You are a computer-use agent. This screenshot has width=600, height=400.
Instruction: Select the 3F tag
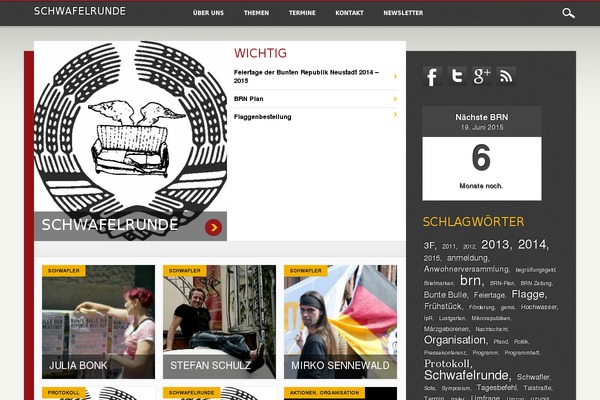click(430, 246)
